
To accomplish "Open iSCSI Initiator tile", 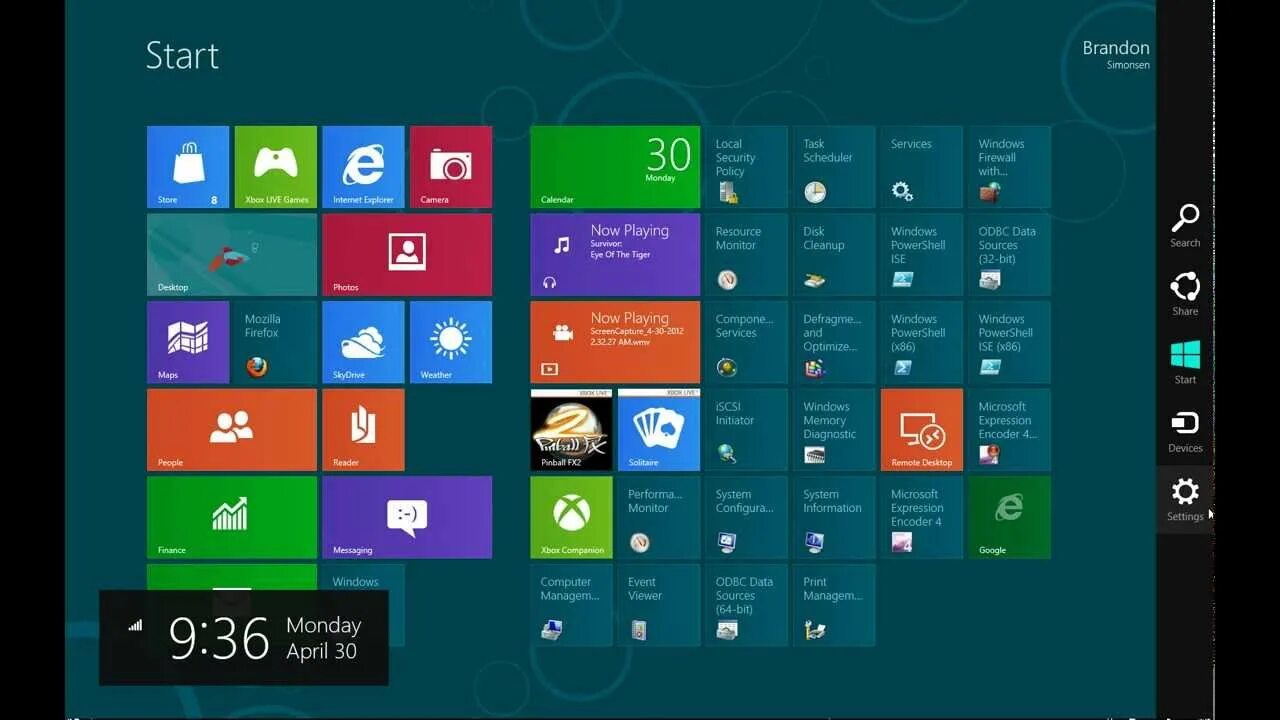I will coord(746,430).
